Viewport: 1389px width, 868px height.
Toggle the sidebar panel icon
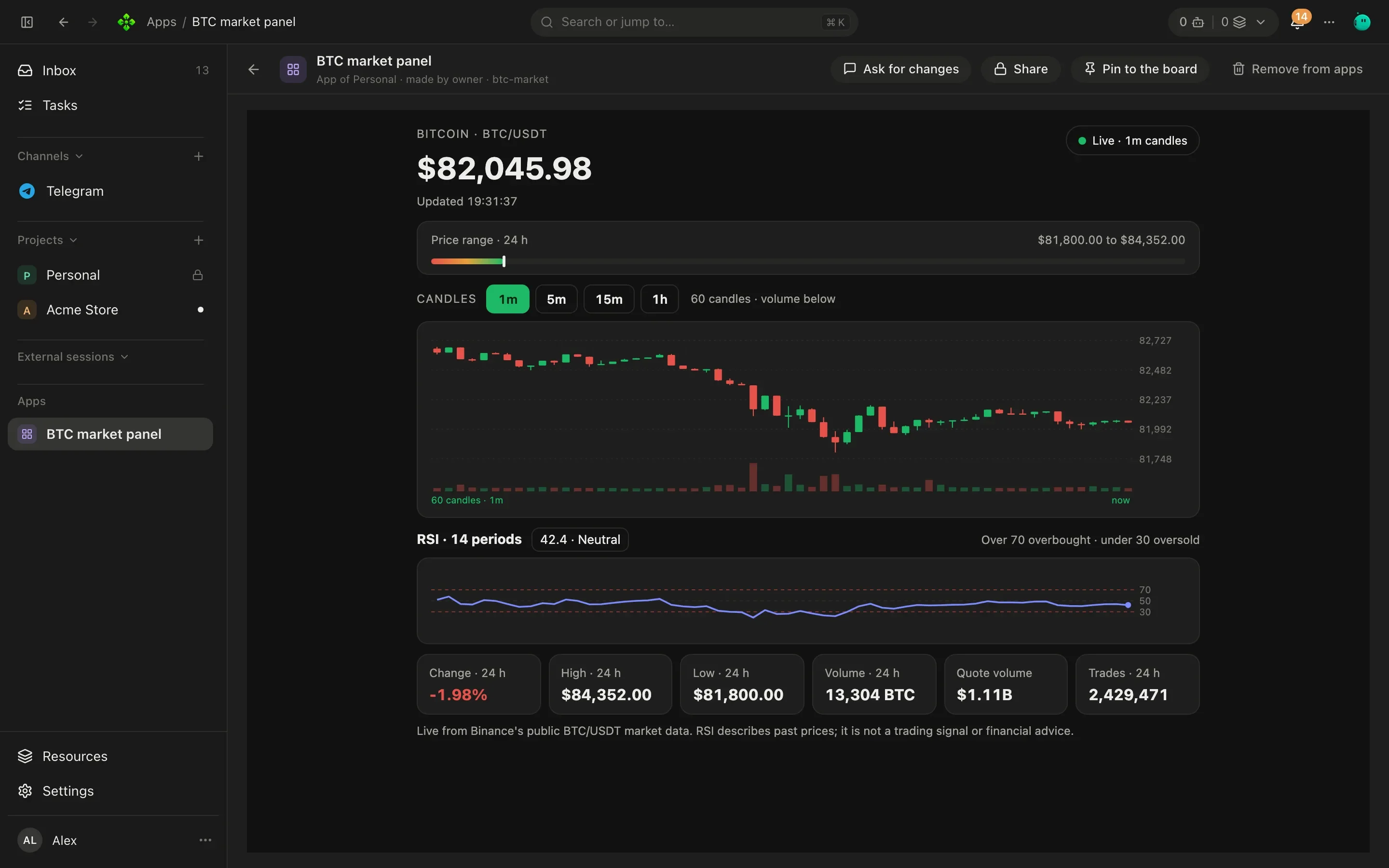click(27, 22)
